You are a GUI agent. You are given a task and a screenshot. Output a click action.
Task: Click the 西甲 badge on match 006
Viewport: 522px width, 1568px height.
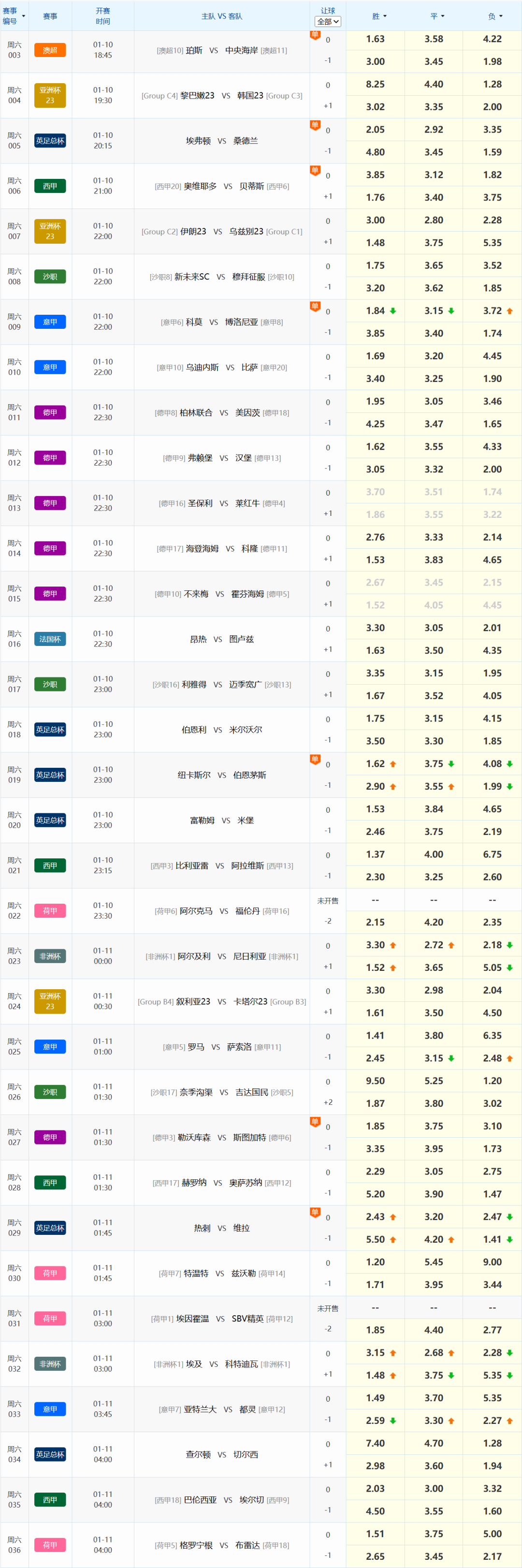pos(50,186)
